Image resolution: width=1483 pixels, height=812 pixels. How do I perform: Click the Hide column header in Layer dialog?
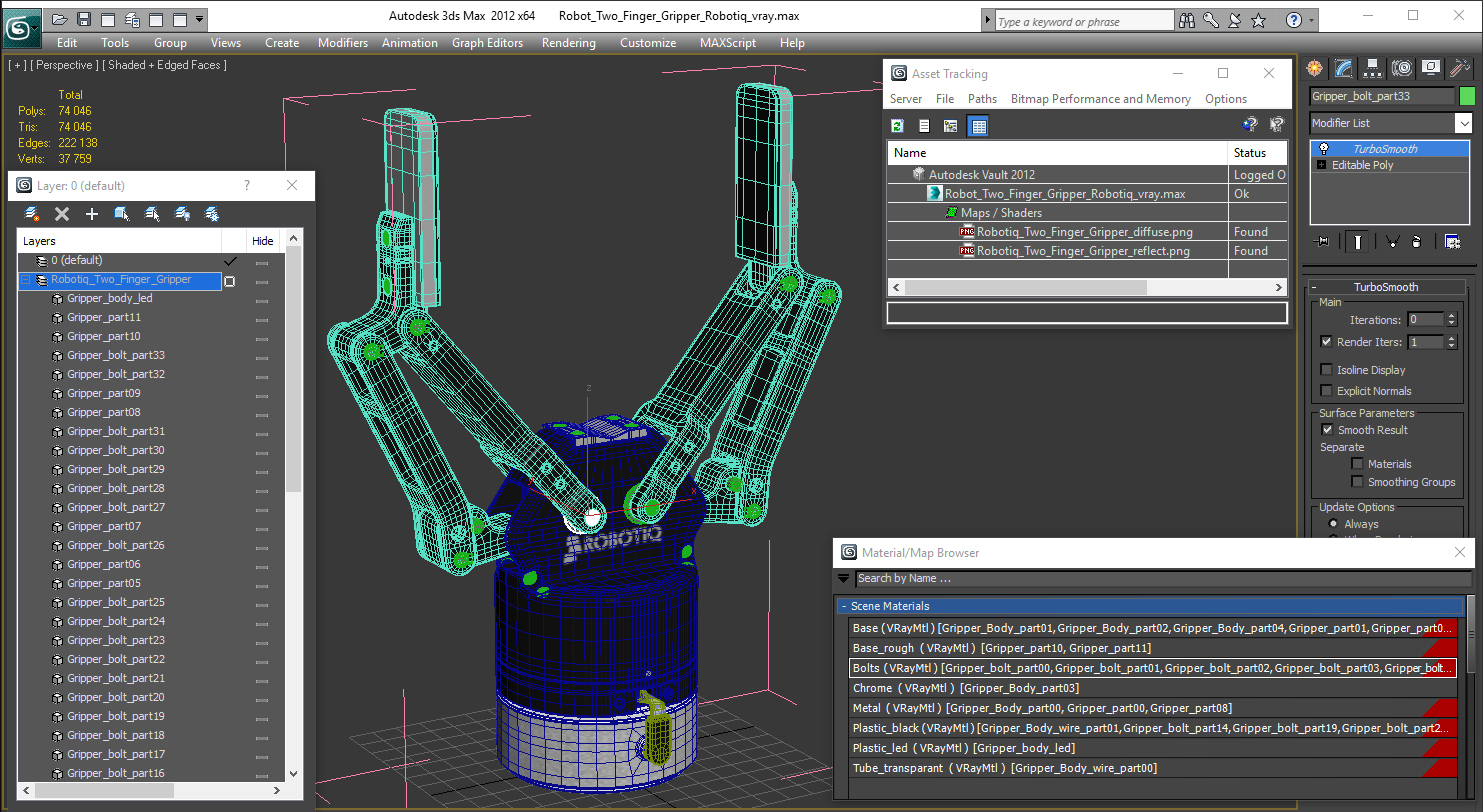(263, 241)
